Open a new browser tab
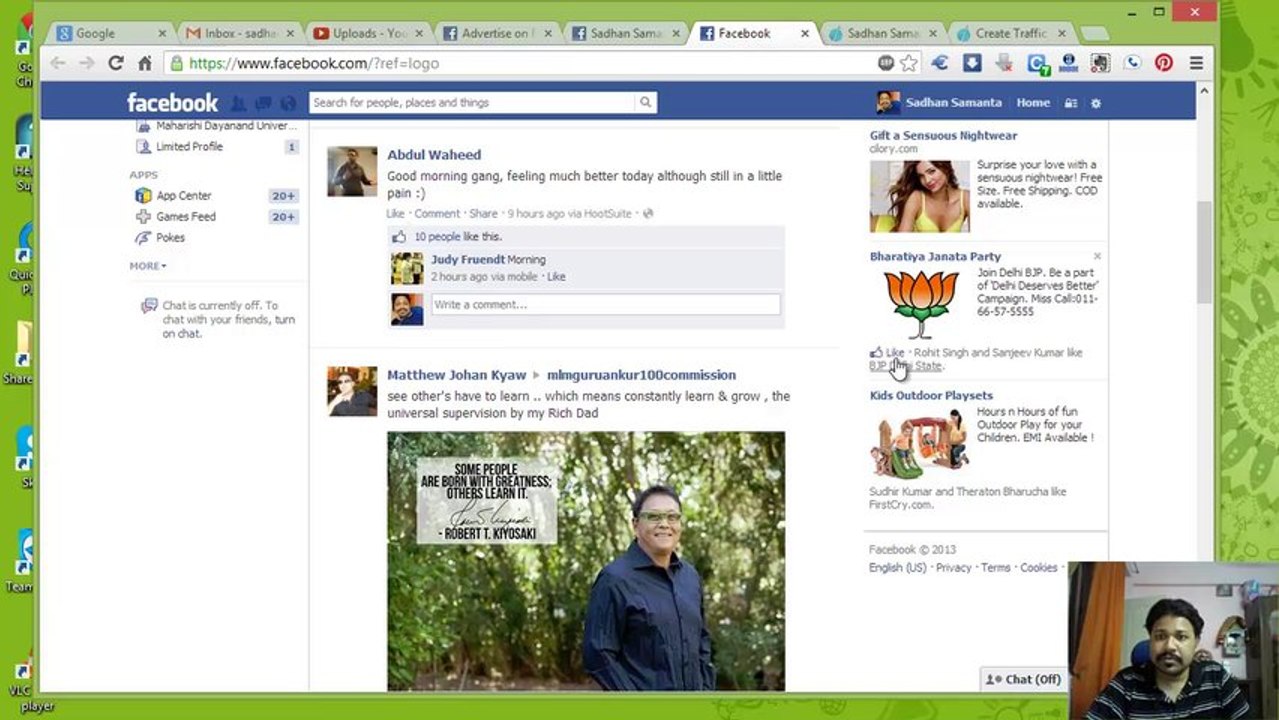Screen dimensions: 1279x720 coord(1095,34)
